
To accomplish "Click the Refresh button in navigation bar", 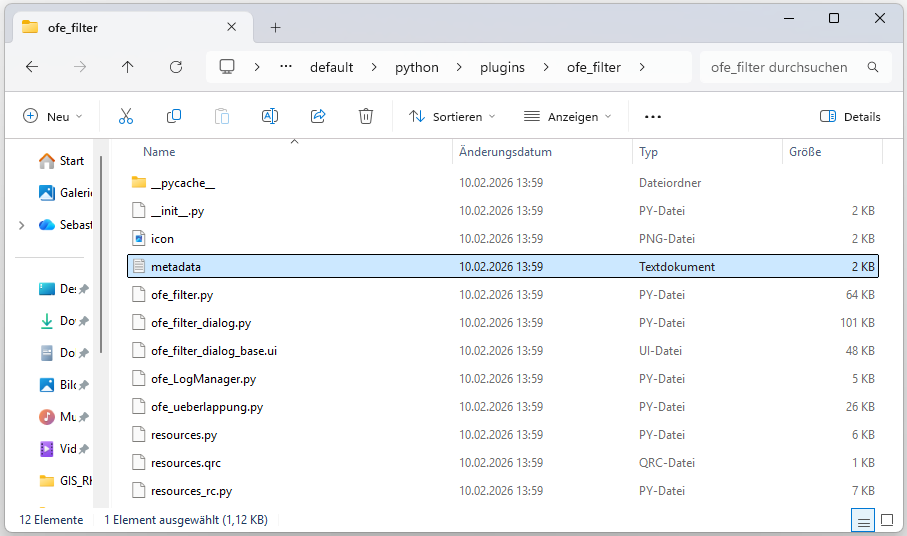I will (176, 67).
